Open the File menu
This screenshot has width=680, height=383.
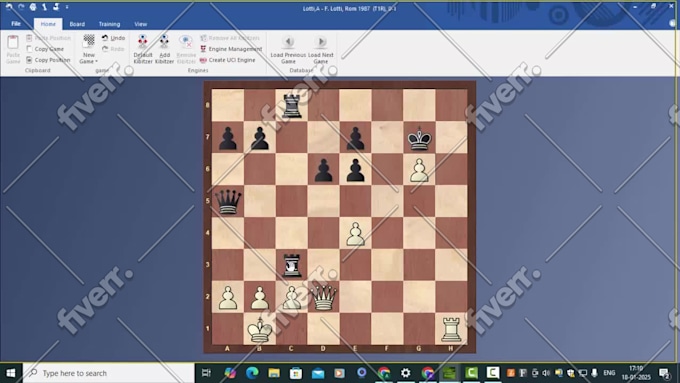point(16,24)
